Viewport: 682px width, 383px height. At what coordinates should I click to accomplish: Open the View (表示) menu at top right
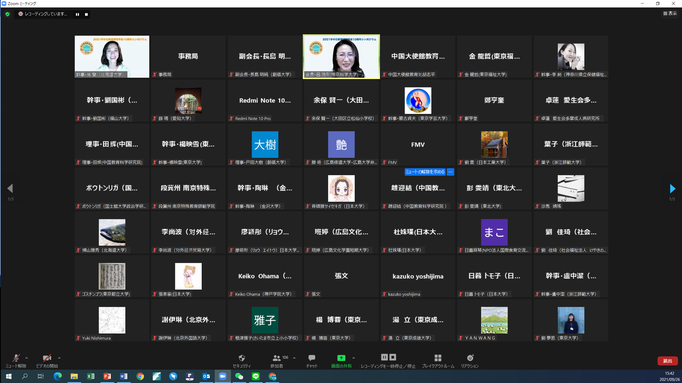click(x=670, y=13)
